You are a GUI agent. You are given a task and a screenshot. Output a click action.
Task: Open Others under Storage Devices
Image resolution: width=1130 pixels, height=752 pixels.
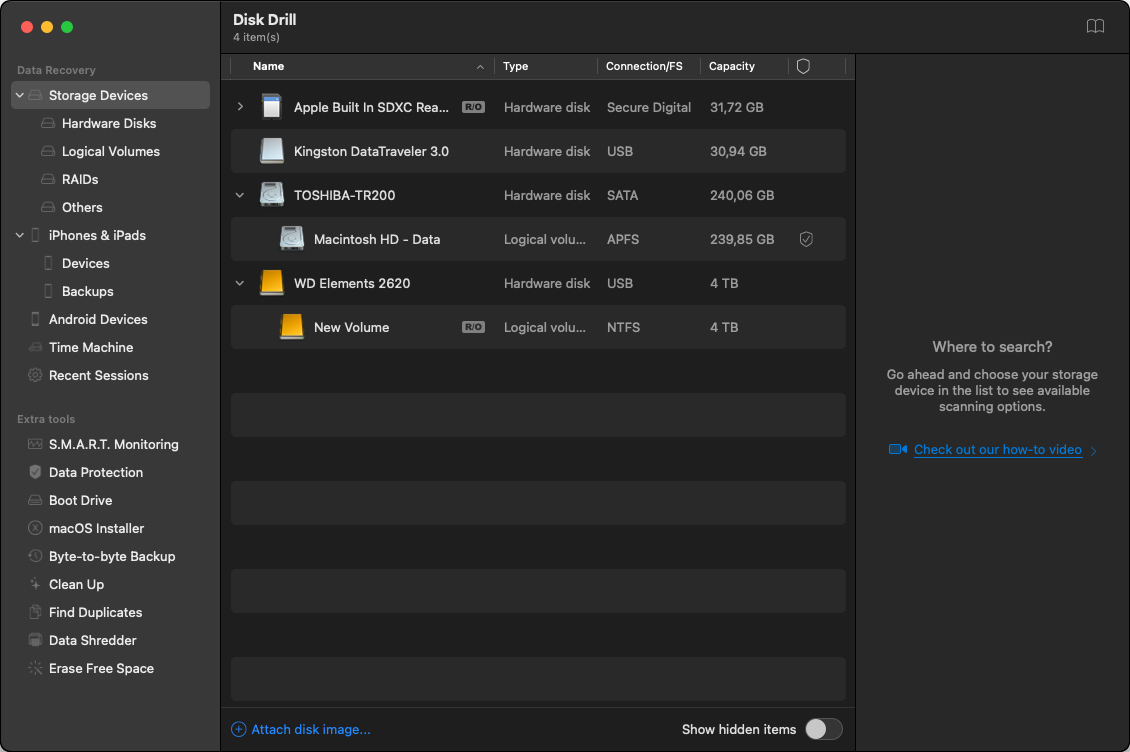coord(82,208)
